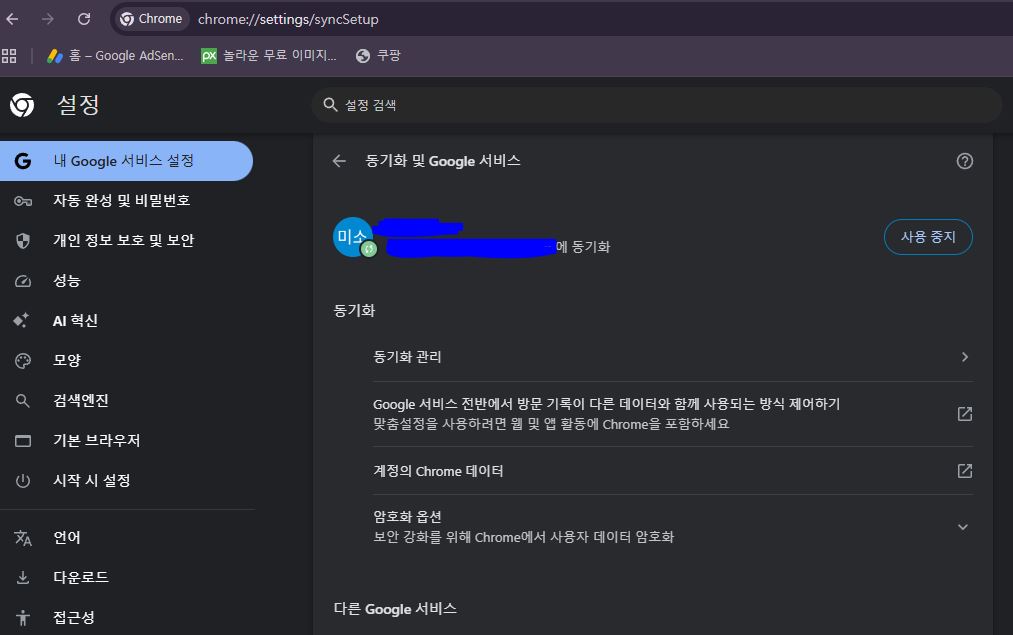Click the magnifier icon for 검색엔진

click(x=23, y=401)
